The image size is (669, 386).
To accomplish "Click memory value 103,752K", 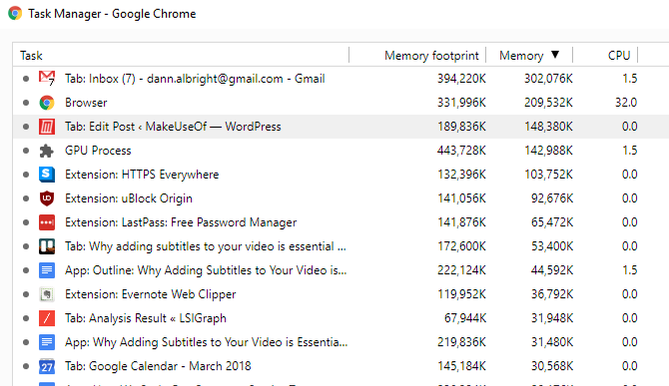I will (549, 174).
